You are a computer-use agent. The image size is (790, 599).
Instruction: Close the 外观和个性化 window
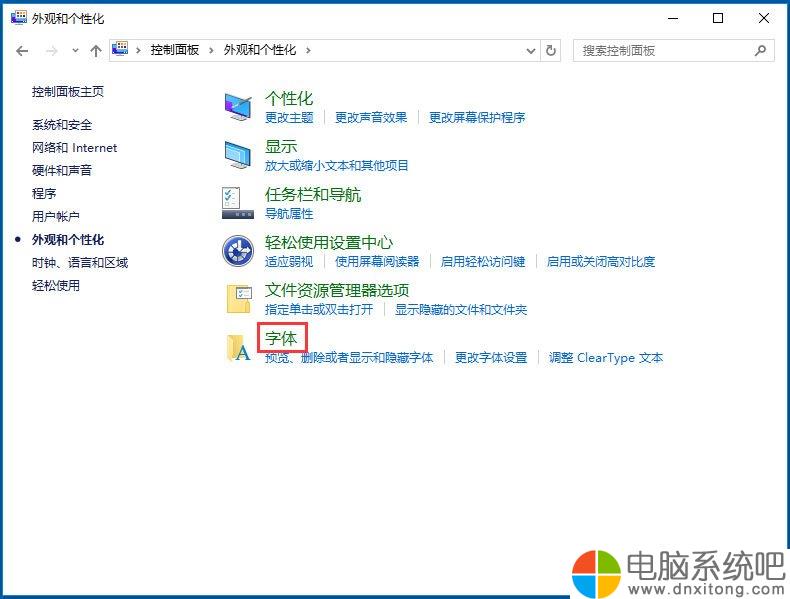tap(764, 18)
